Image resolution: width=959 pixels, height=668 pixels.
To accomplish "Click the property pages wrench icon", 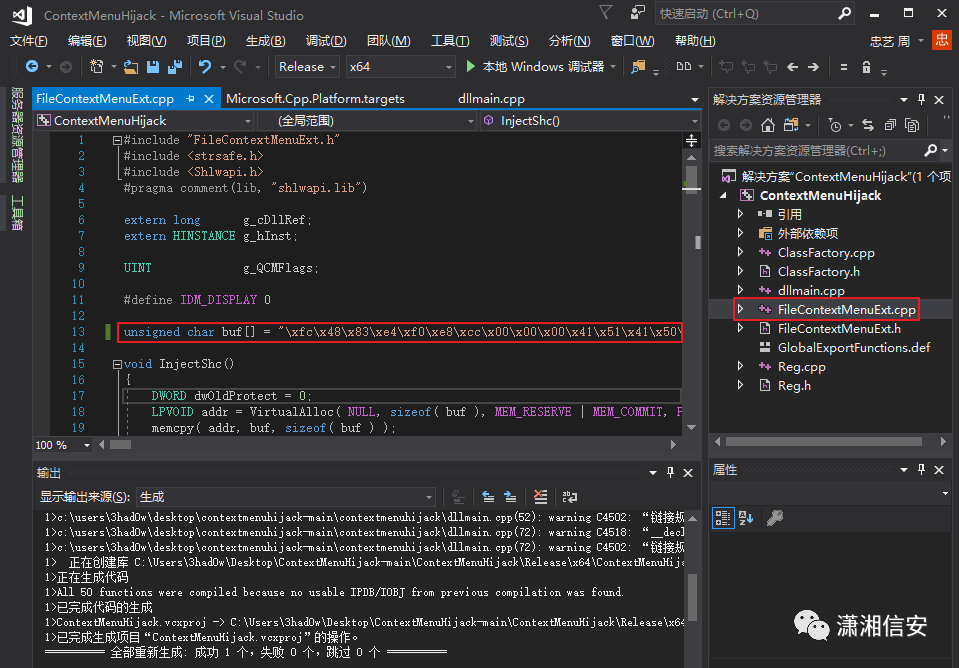I will coord(774,518).
